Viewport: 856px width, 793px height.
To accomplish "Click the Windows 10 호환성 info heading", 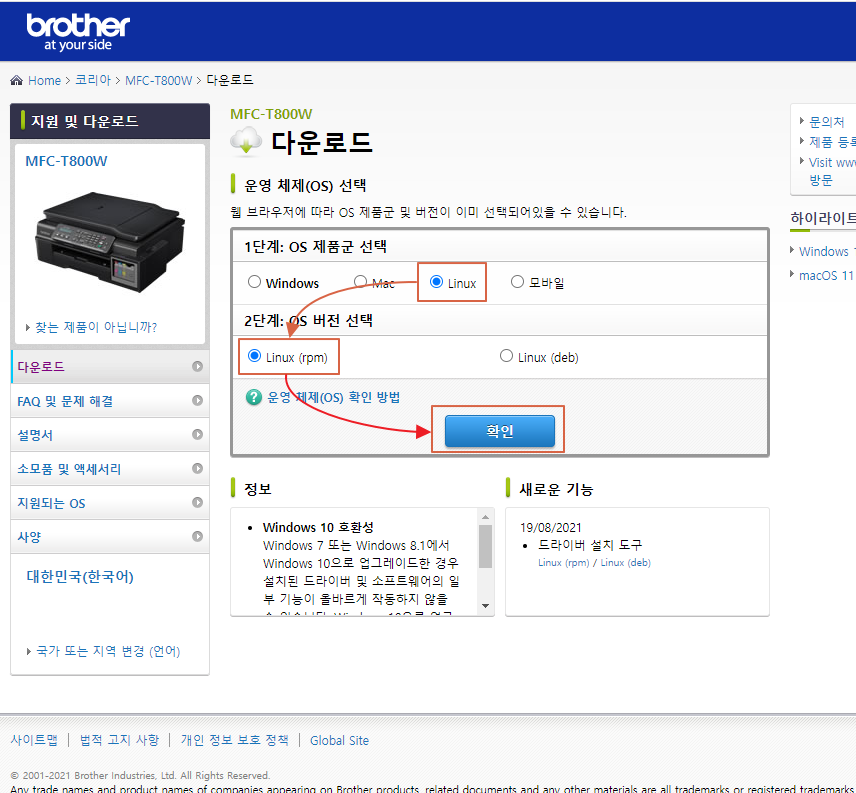I will tap(318, 527).
